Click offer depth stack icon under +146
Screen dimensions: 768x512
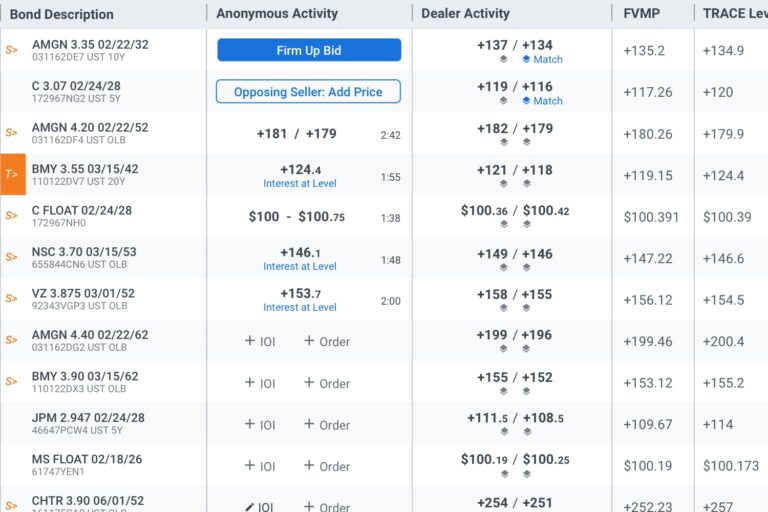pos(527,268)
